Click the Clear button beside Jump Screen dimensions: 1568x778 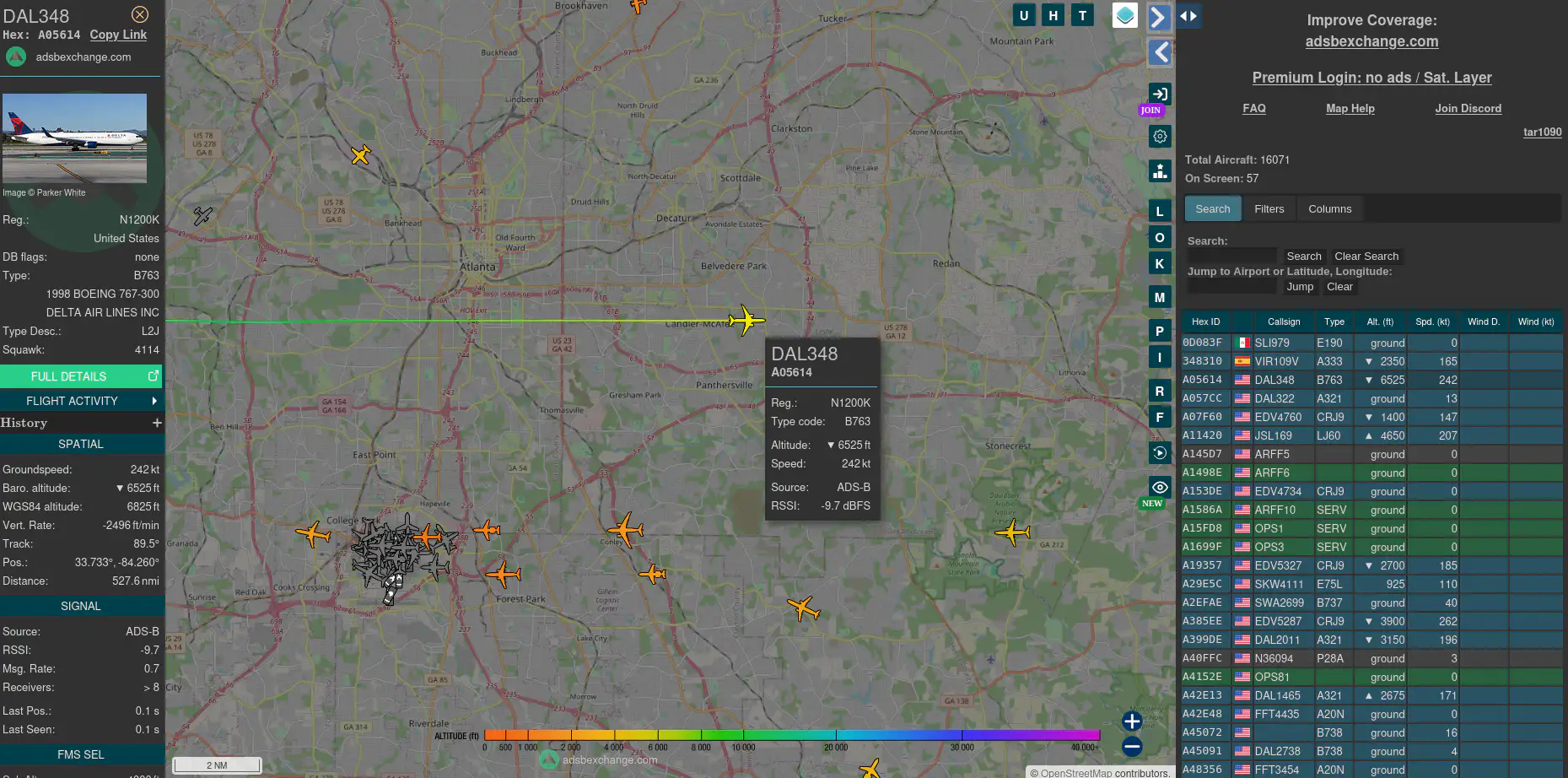coord(1339,286)
